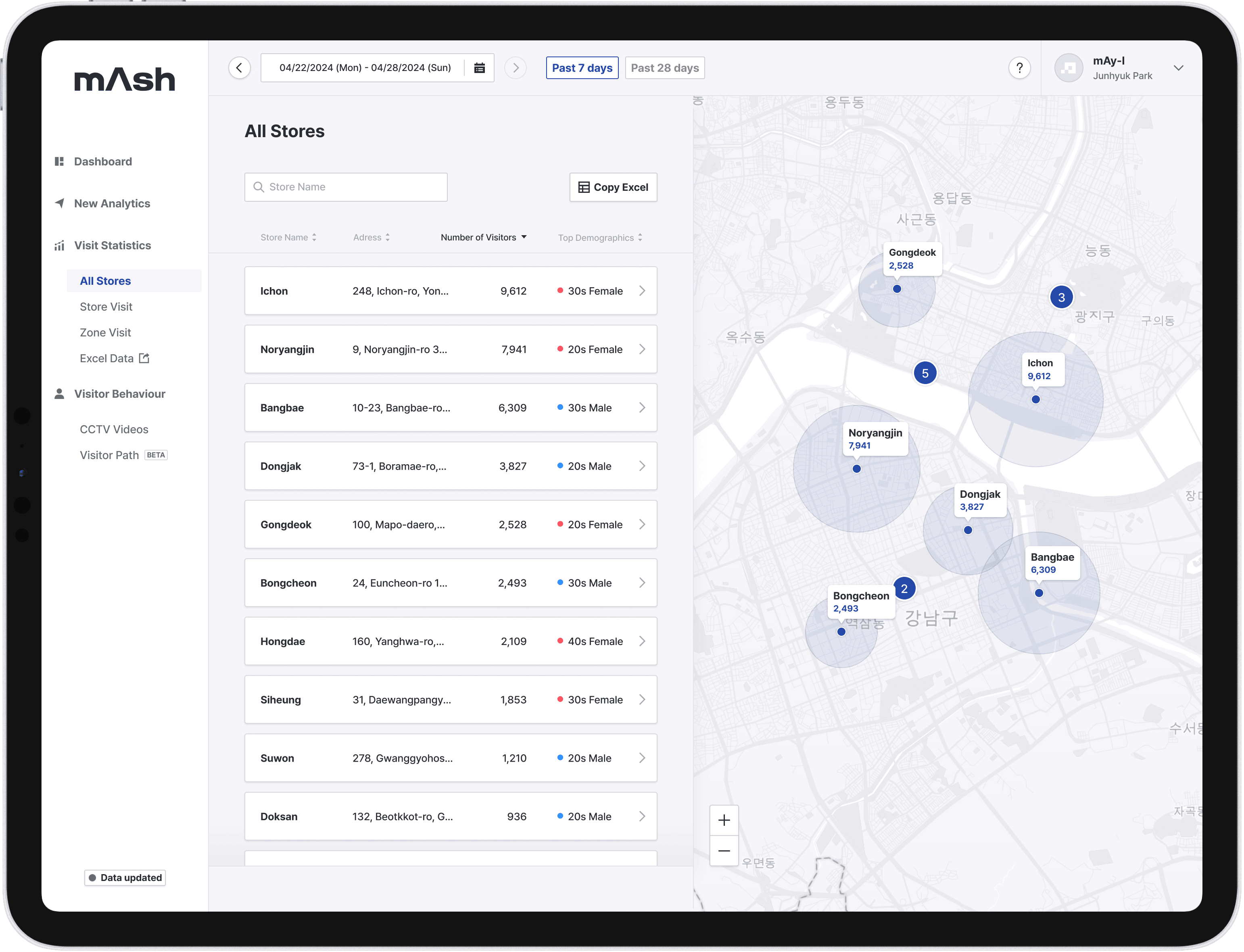
Task: Click Noryangjin map pin dot
Action: 857,469
